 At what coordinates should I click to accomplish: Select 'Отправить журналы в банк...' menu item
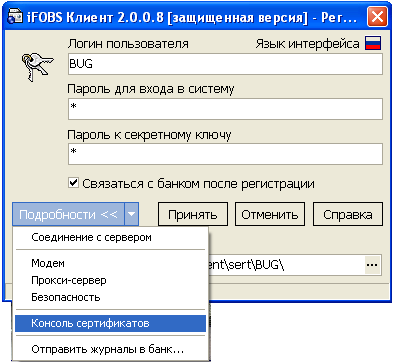110,349
